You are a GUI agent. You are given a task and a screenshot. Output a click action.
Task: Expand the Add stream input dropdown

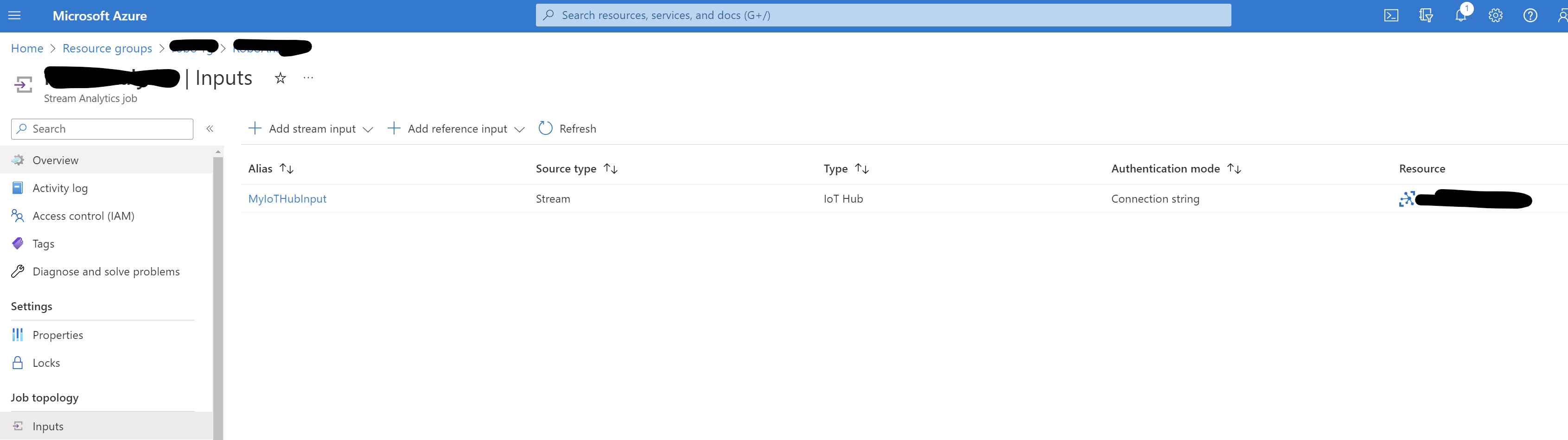click(368, 129)
